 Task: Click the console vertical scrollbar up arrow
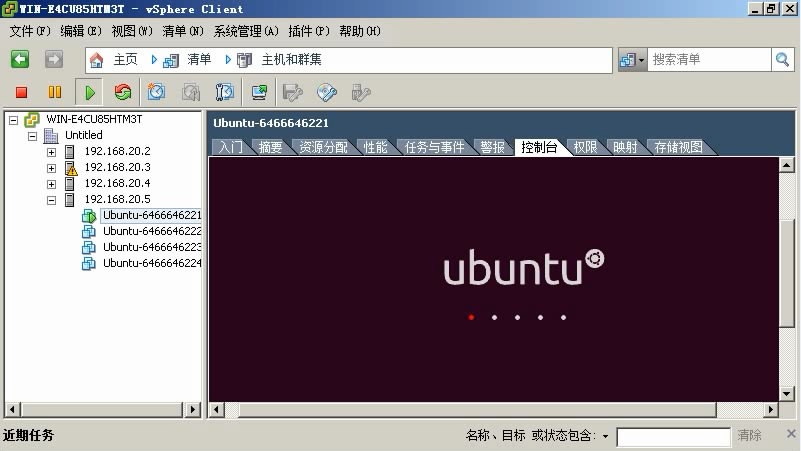tap(787, 165)
